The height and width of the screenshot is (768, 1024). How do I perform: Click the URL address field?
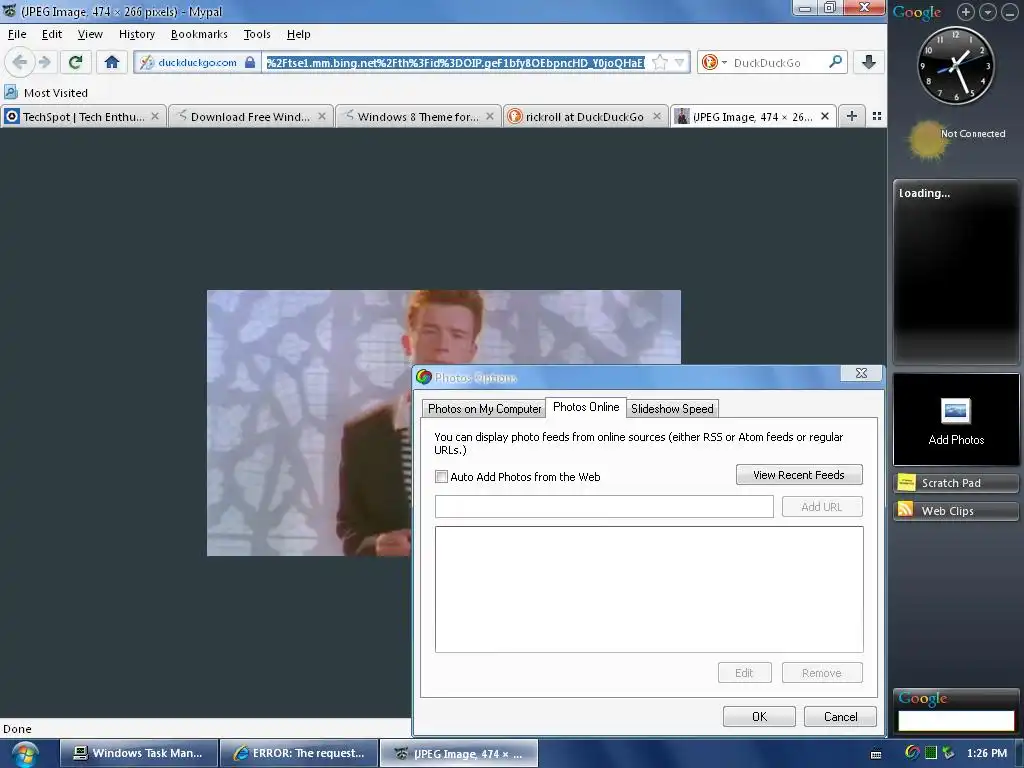tap(455, 63)
